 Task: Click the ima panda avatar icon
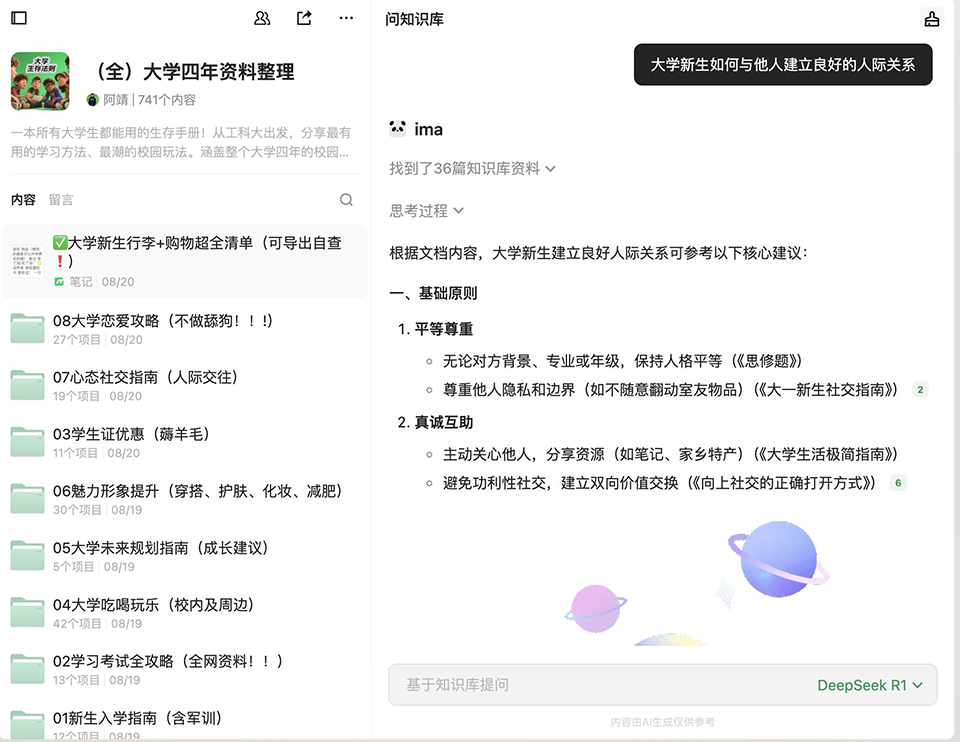pos(398,129)
